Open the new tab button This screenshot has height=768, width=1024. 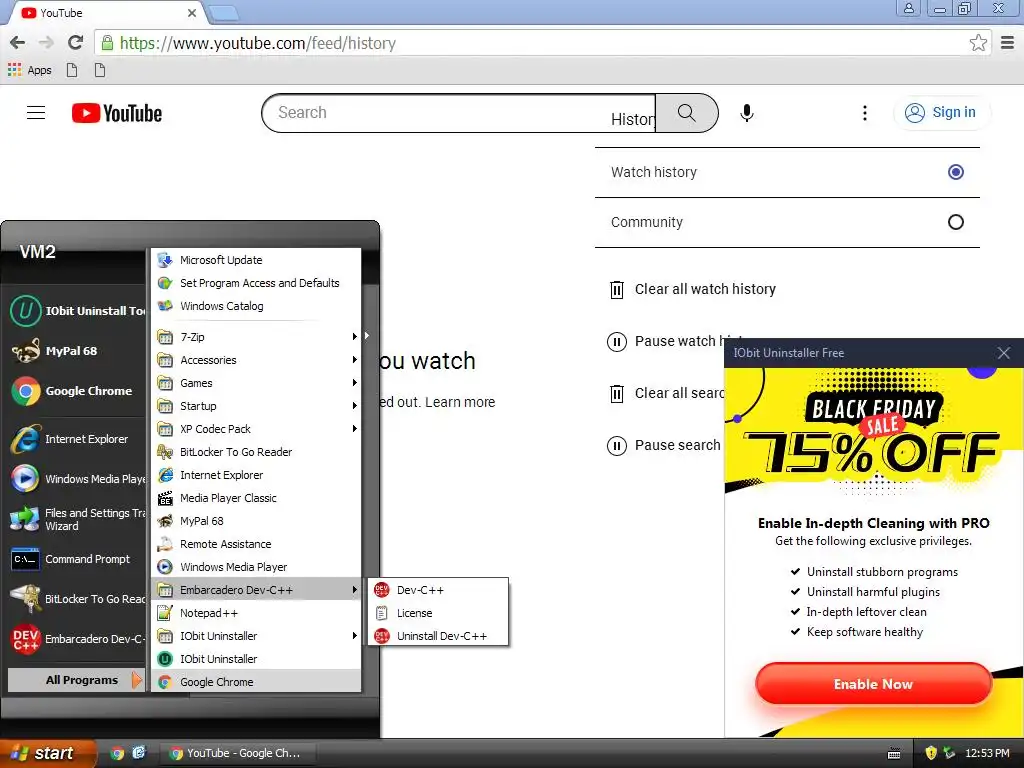coord(223,13)
